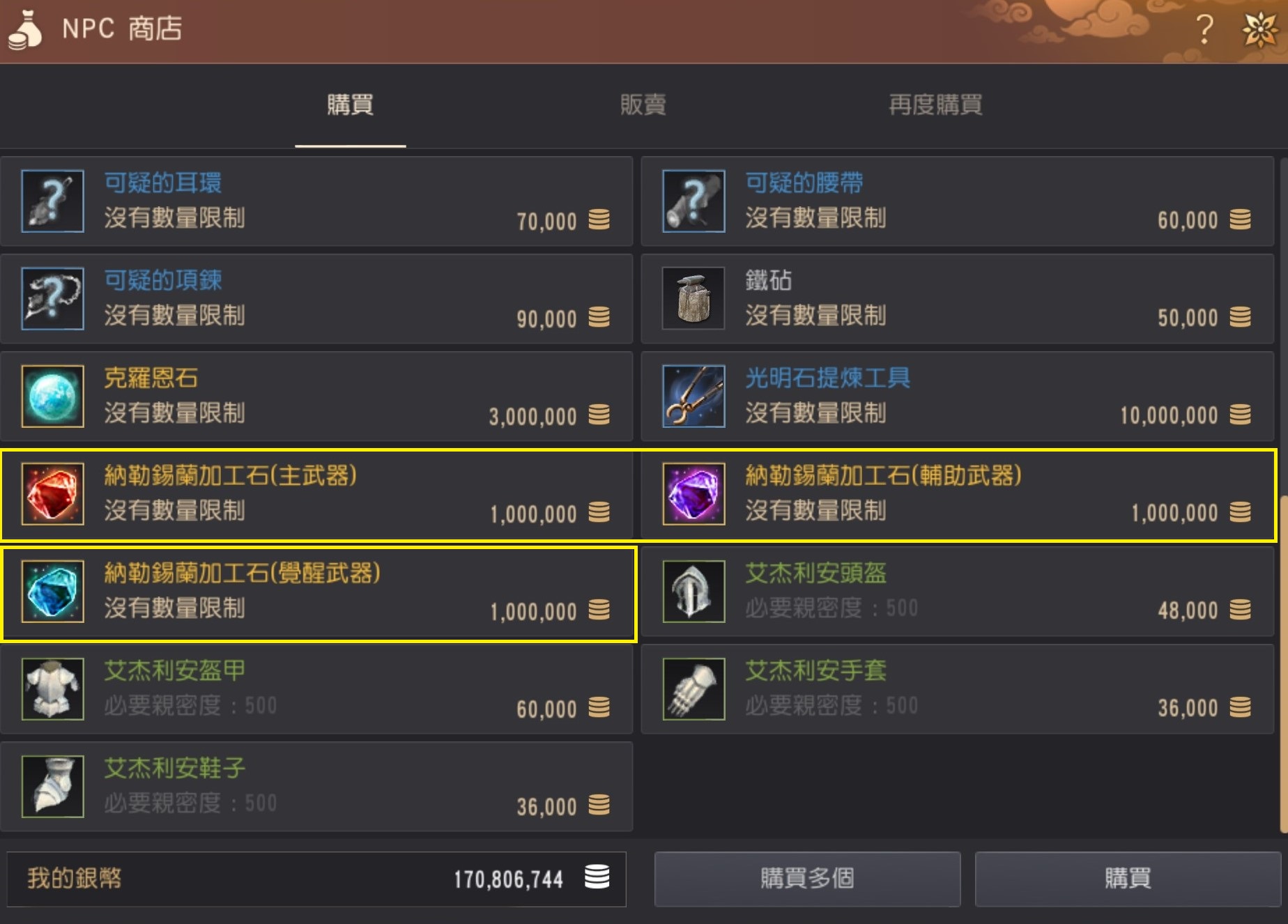Open help with the question mark icon
1288x924 pixels.
pos(1204,29)
